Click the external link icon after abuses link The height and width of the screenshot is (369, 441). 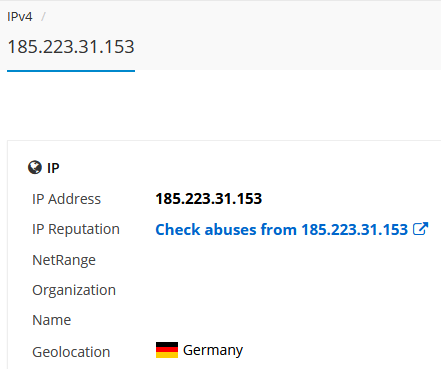[420, 229]
